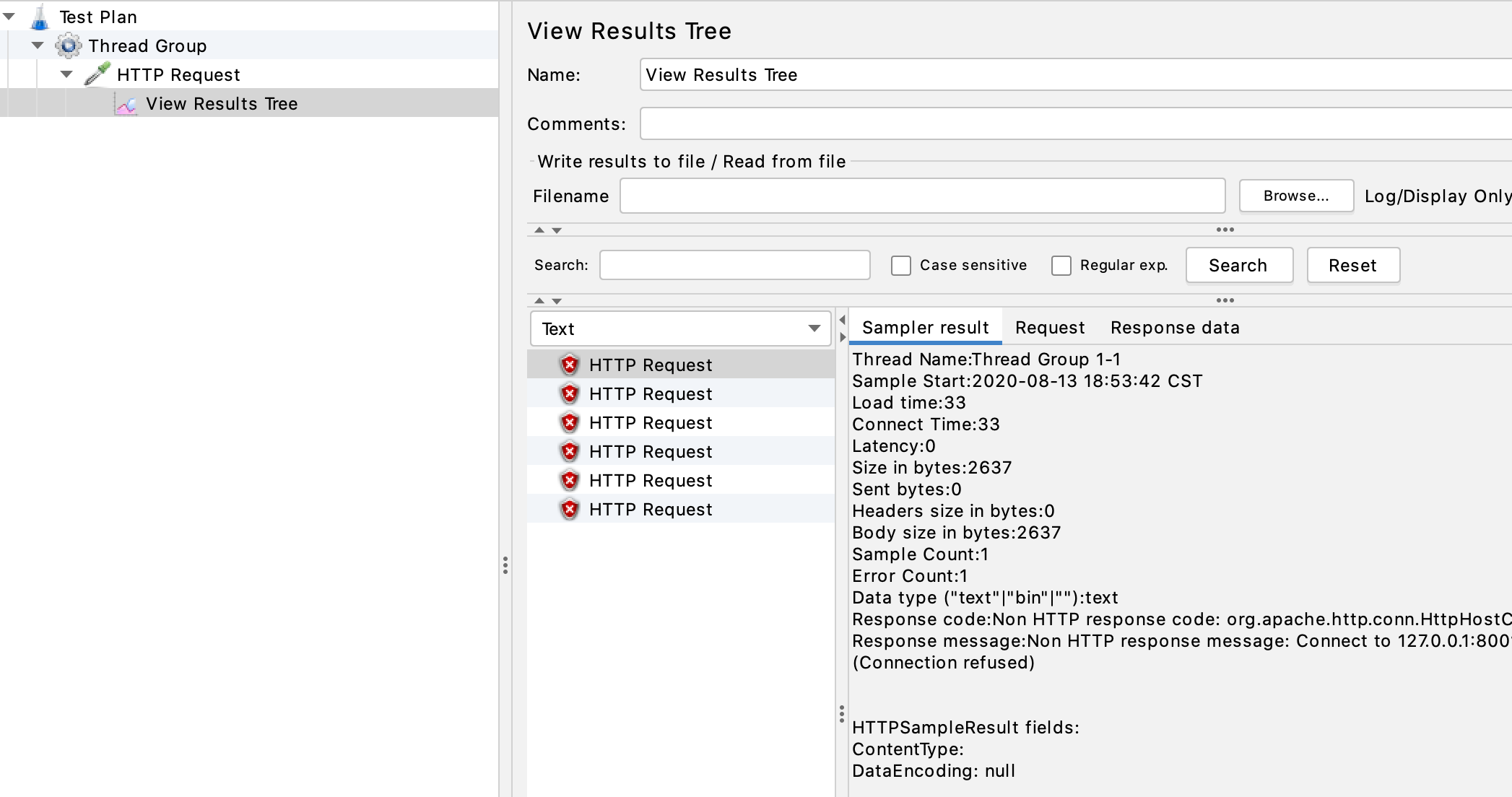
Task: Click the vertical divider handle beside the test plan tree
Action: coord(505,565)
